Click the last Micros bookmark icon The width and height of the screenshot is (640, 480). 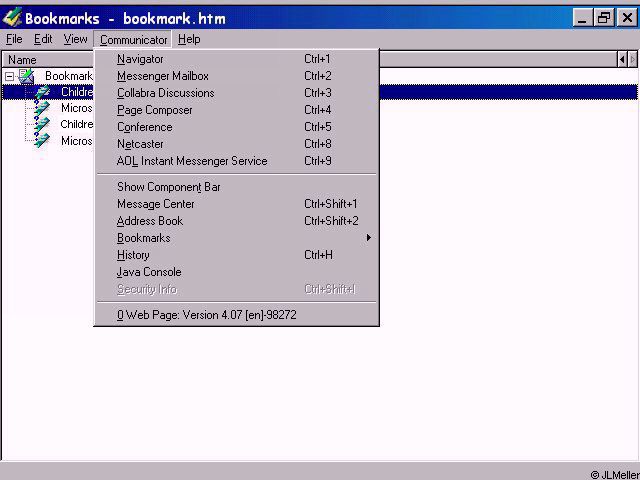point(42,141)
